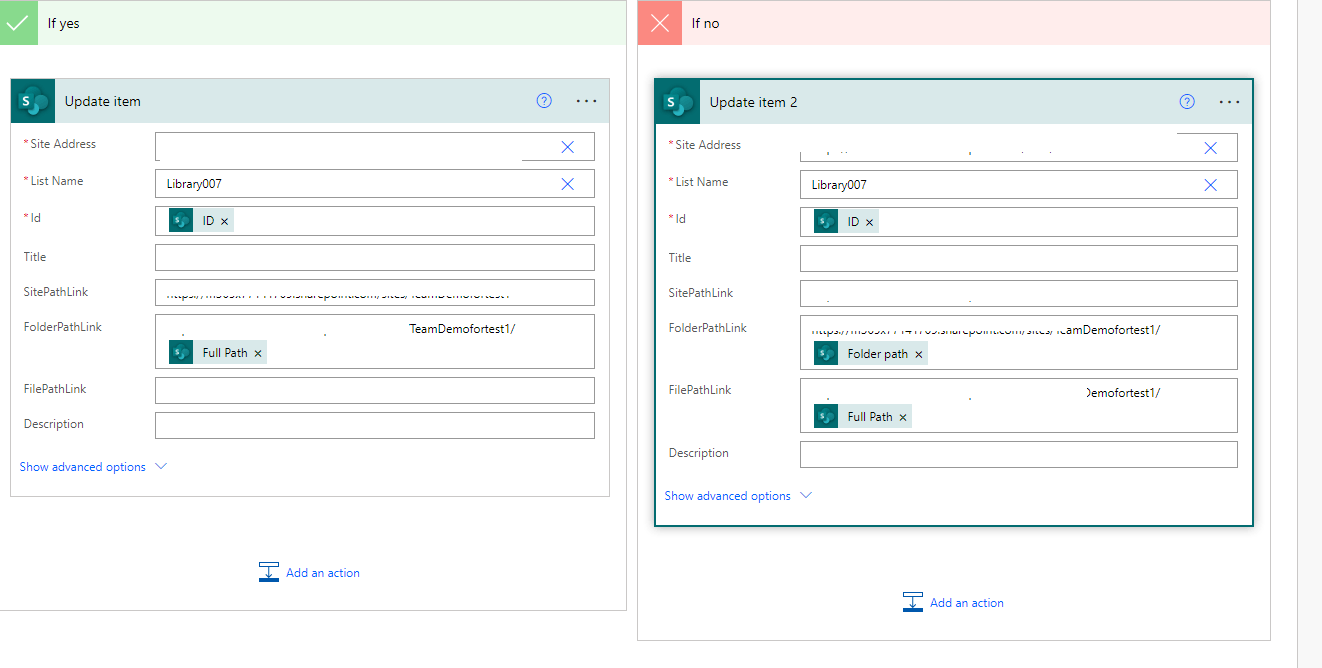The height and width of the screenshot is (668, 1322).
Task: Clear List Name Library007 in Update item 2
Action: pos(1210,185)
